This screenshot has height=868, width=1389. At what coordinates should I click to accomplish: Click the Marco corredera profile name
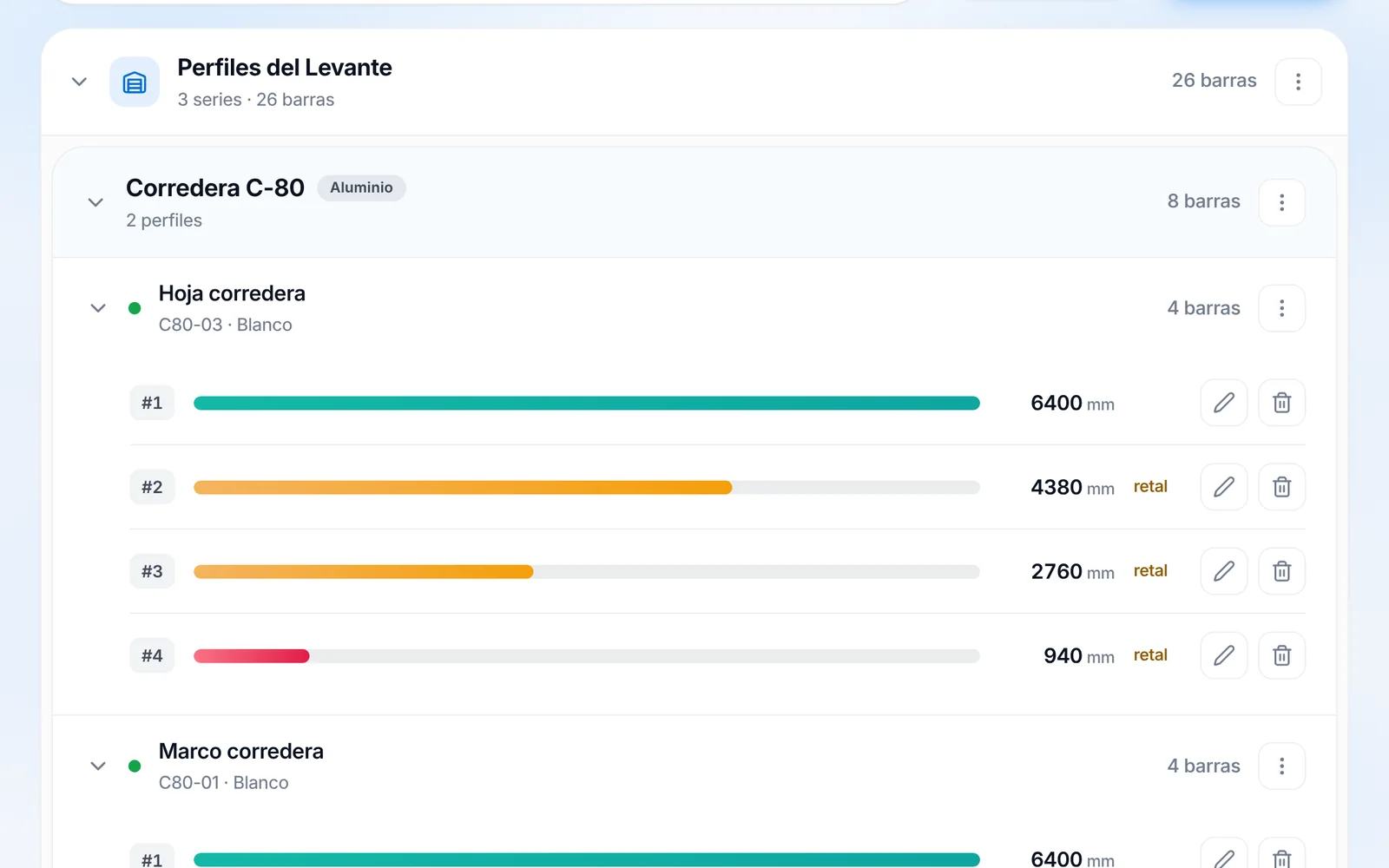pos(241,751)
